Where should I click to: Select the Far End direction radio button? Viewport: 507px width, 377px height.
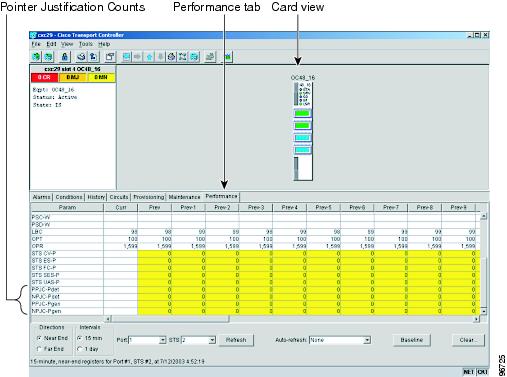39,349
